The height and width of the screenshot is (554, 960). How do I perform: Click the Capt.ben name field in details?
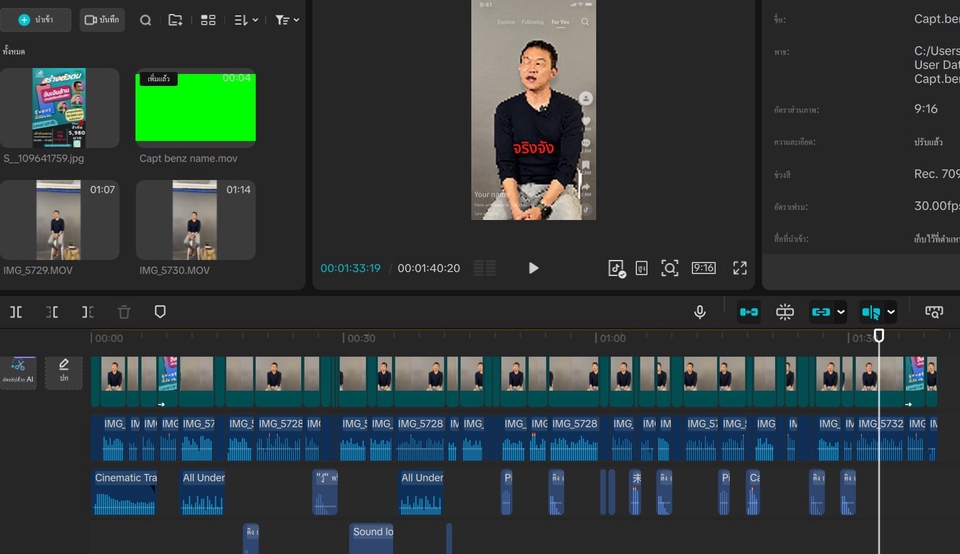tap(937, 19)
